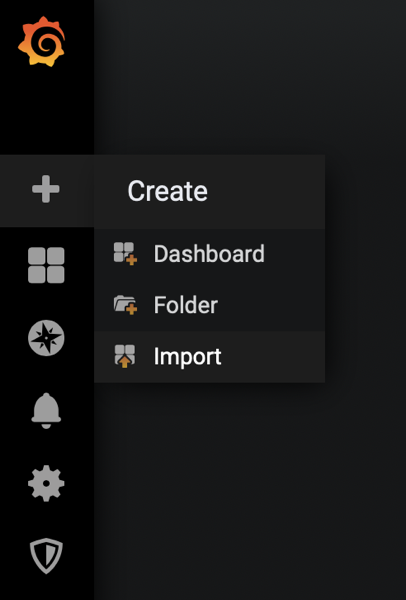Open Configuration via the gear icon
This screenshot has height=600, width=406.
click(46, 483)
